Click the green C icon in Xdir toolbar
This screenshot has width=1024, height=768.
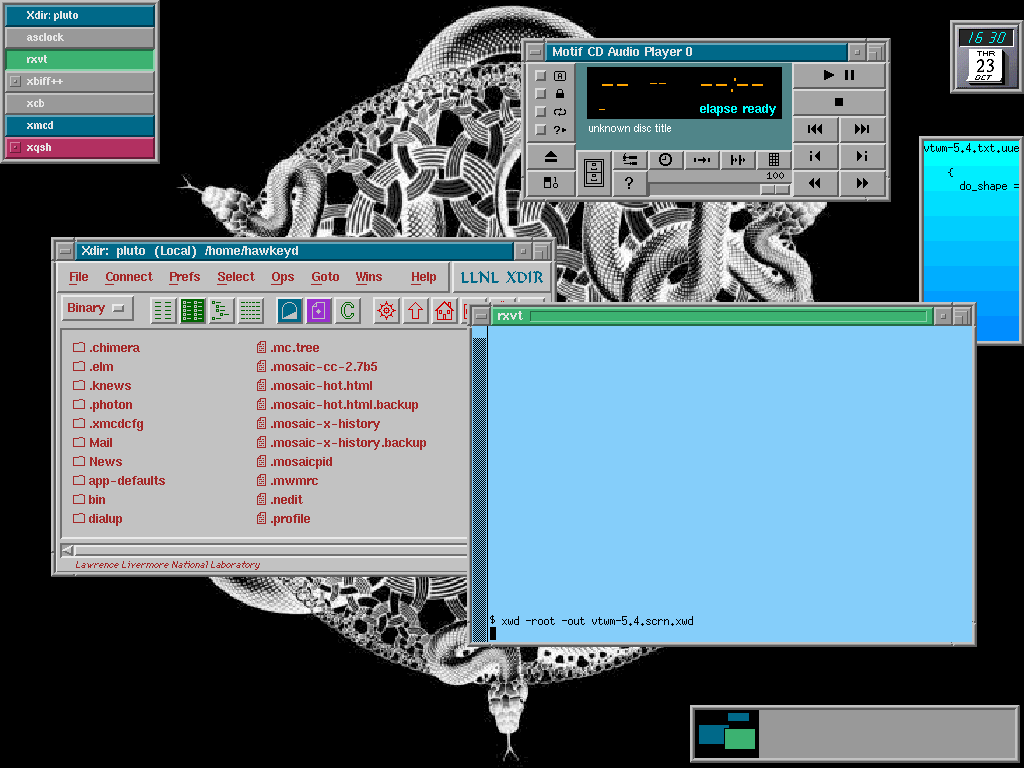pyautogui.click(x=348, y=311)
